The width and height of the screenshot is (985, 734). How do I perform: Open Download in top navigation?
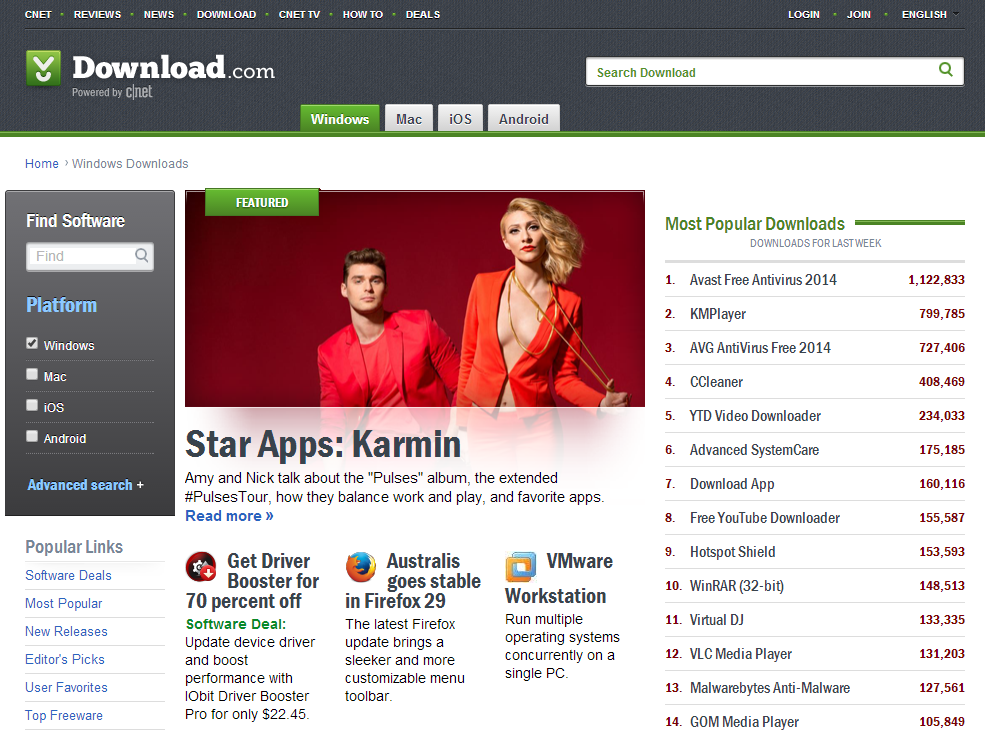(226, 14)
